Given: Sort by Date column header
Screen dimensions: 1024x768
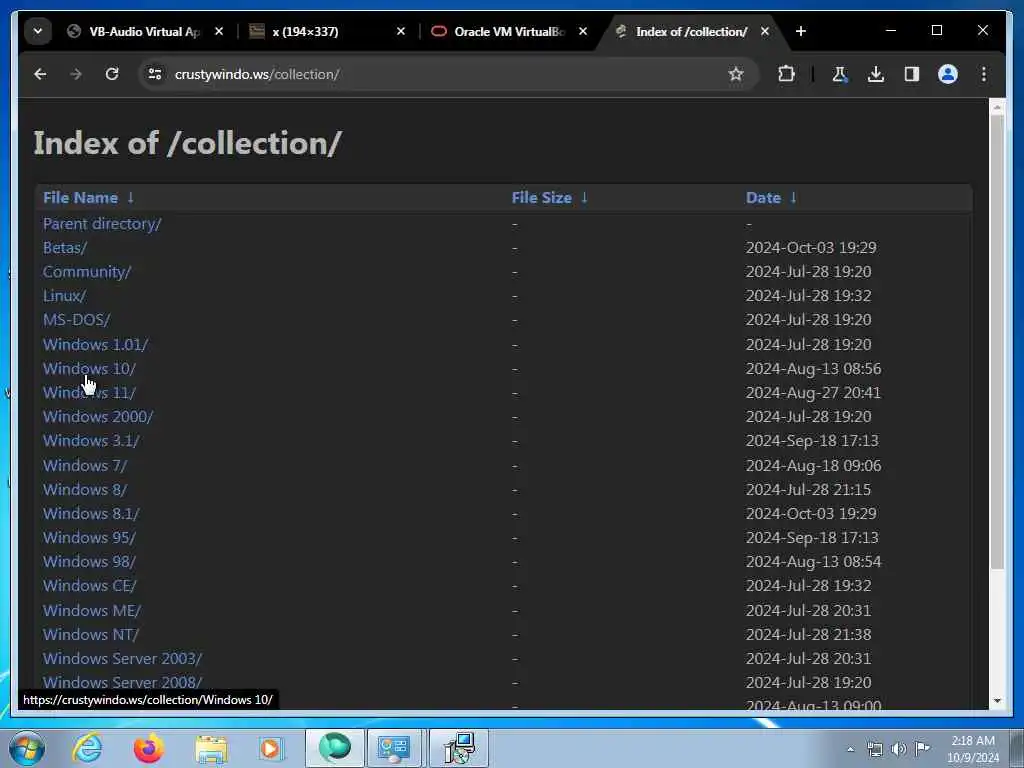Looking at the screenshot, I should tap(763, 198).
